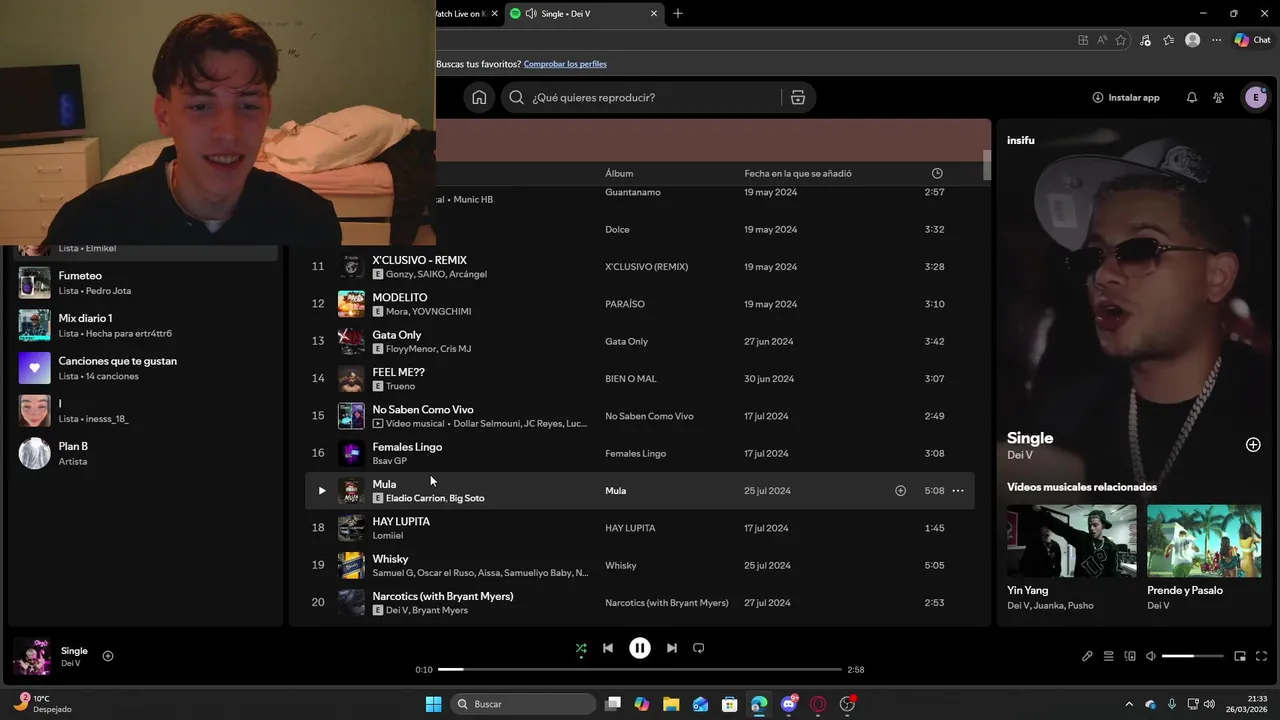
Task: Add 'Mula' track to library
Action: point(900,491)
